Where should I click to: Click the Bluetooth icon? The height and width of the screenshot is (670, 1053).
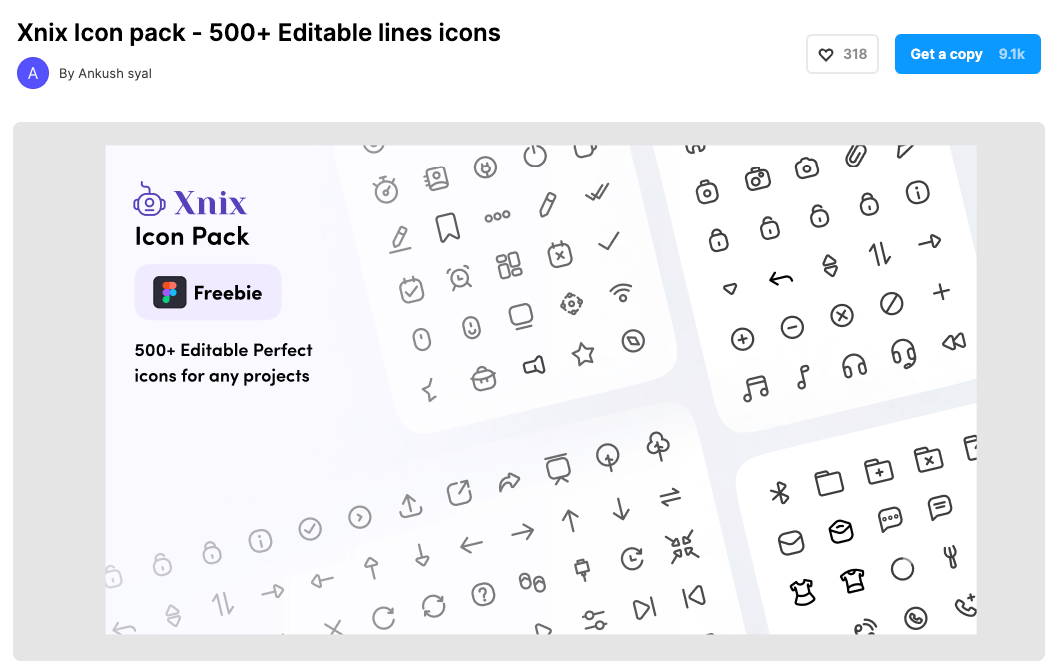(x=780, y=491)
